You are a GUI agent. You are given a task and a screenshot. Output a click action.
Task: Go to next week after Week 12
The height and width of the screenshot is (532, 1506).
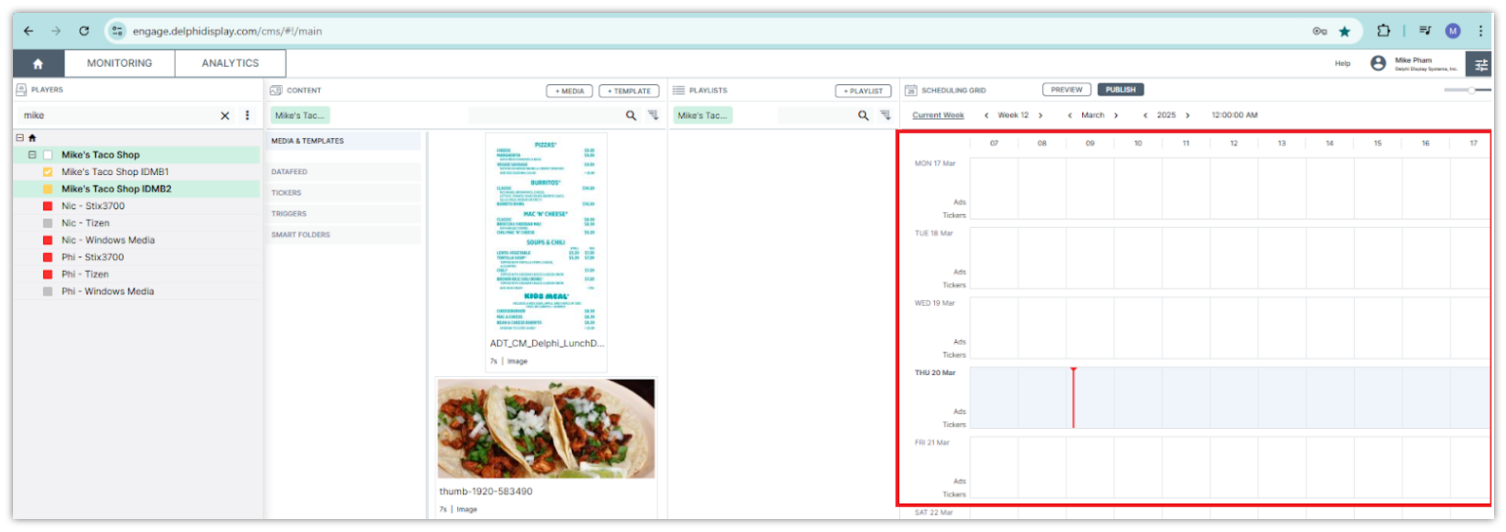(x=1041, y=116)
